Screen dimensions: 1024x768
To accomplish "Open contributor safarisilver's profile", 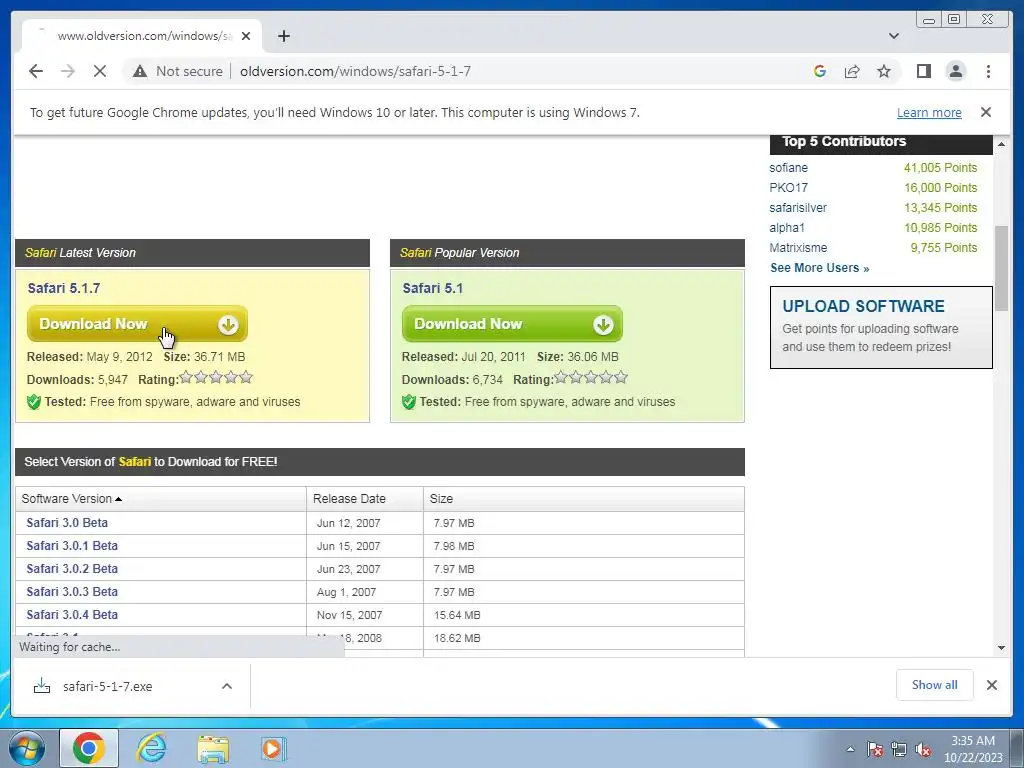I will (798, 208).
